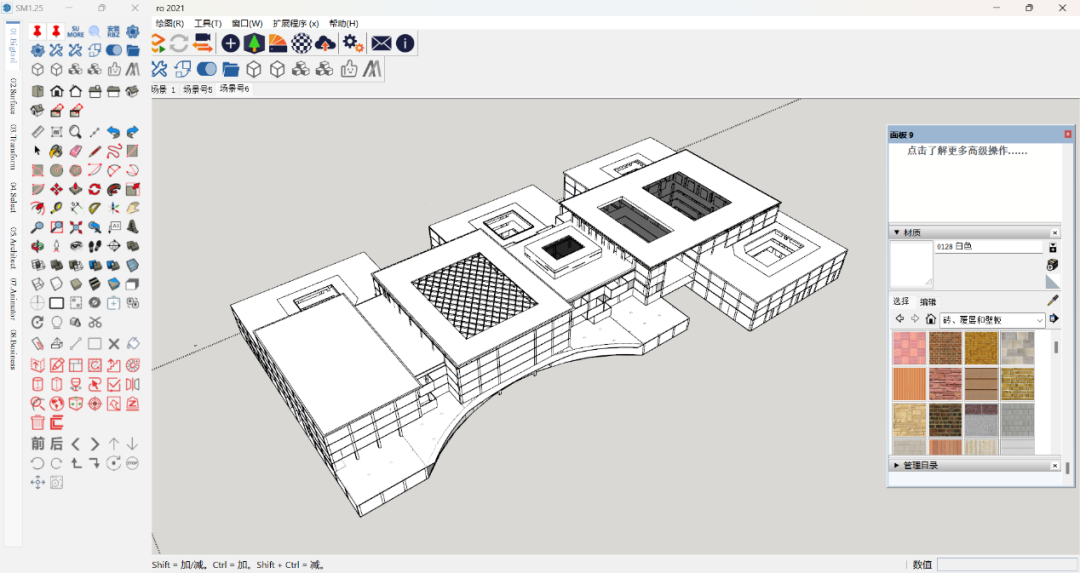
Task: Click the video camera animation icon
Action: pyautogui.click(x=202, y=43)
